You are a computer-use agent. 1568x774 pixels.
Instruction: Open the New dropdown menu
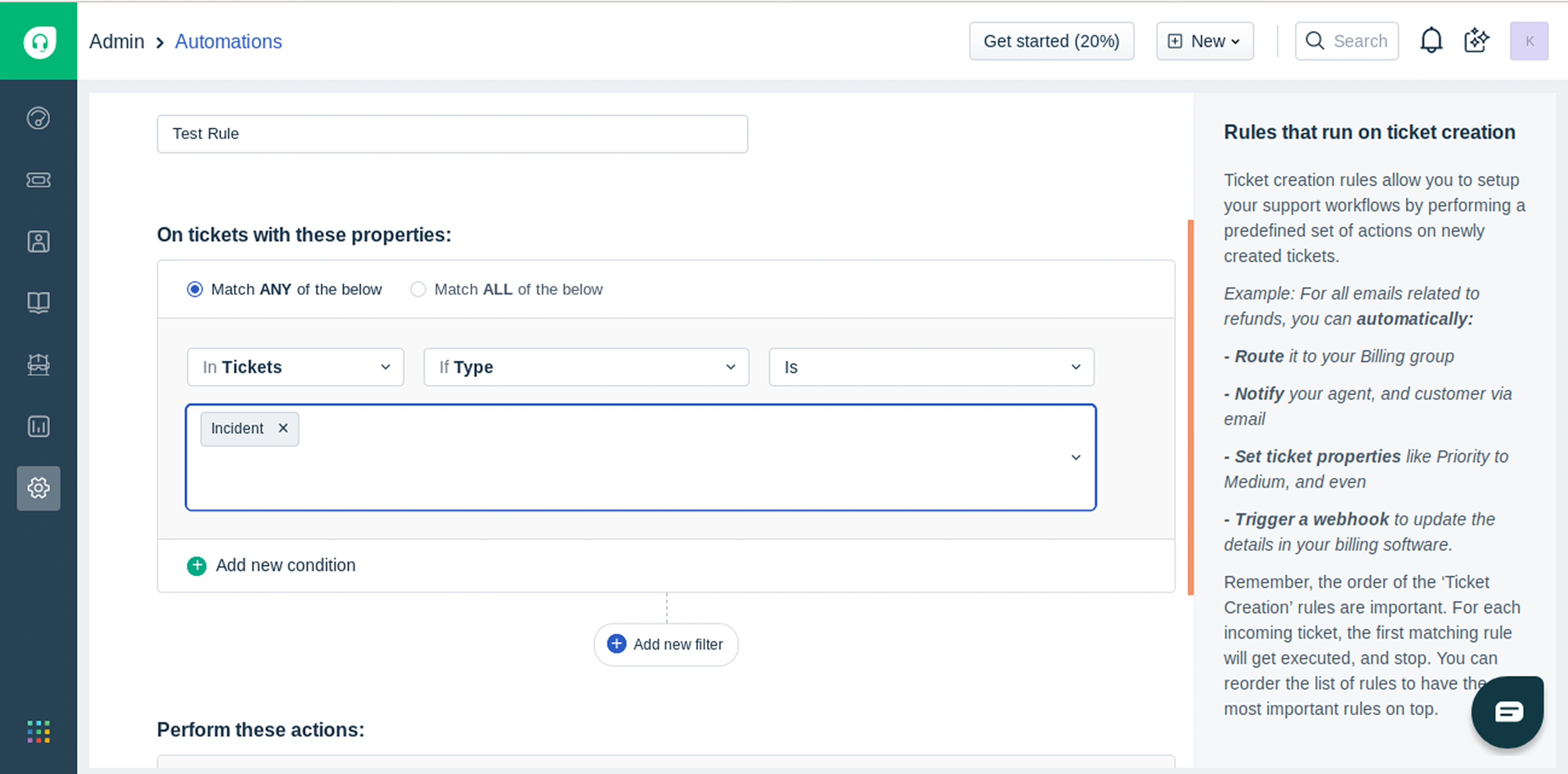[x=1204, y=41]
